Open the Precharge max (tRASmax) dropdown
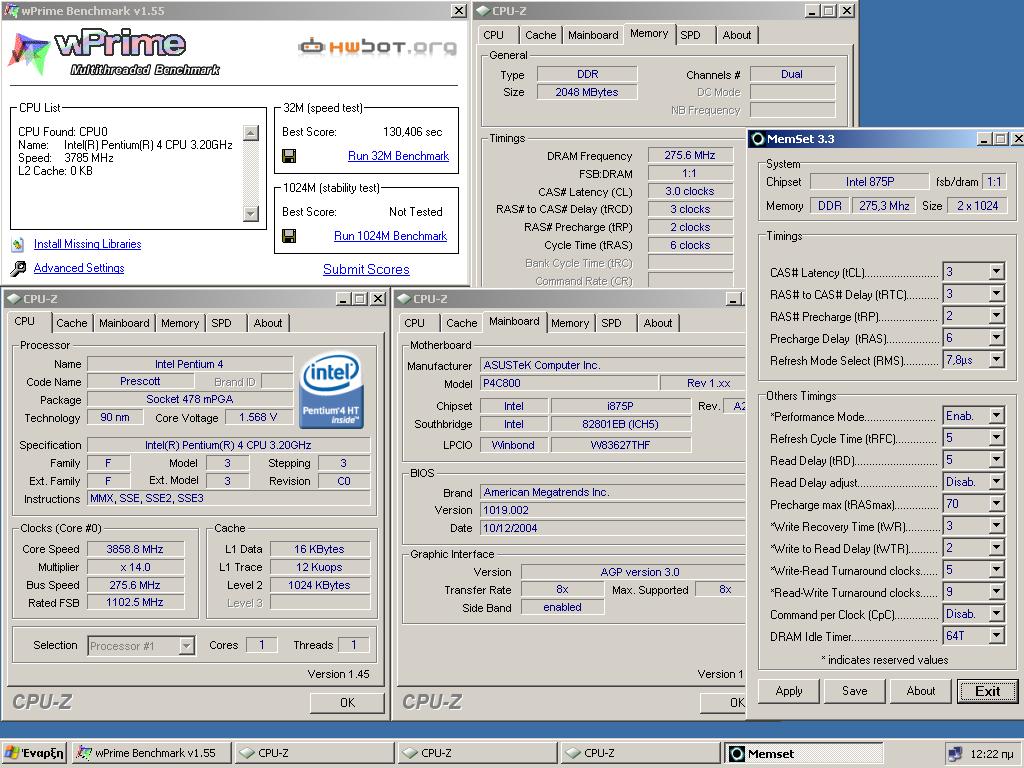Image resolution: width=1024 pixels, height=768 pixels. pyautogui.click(x=996, y=505)
